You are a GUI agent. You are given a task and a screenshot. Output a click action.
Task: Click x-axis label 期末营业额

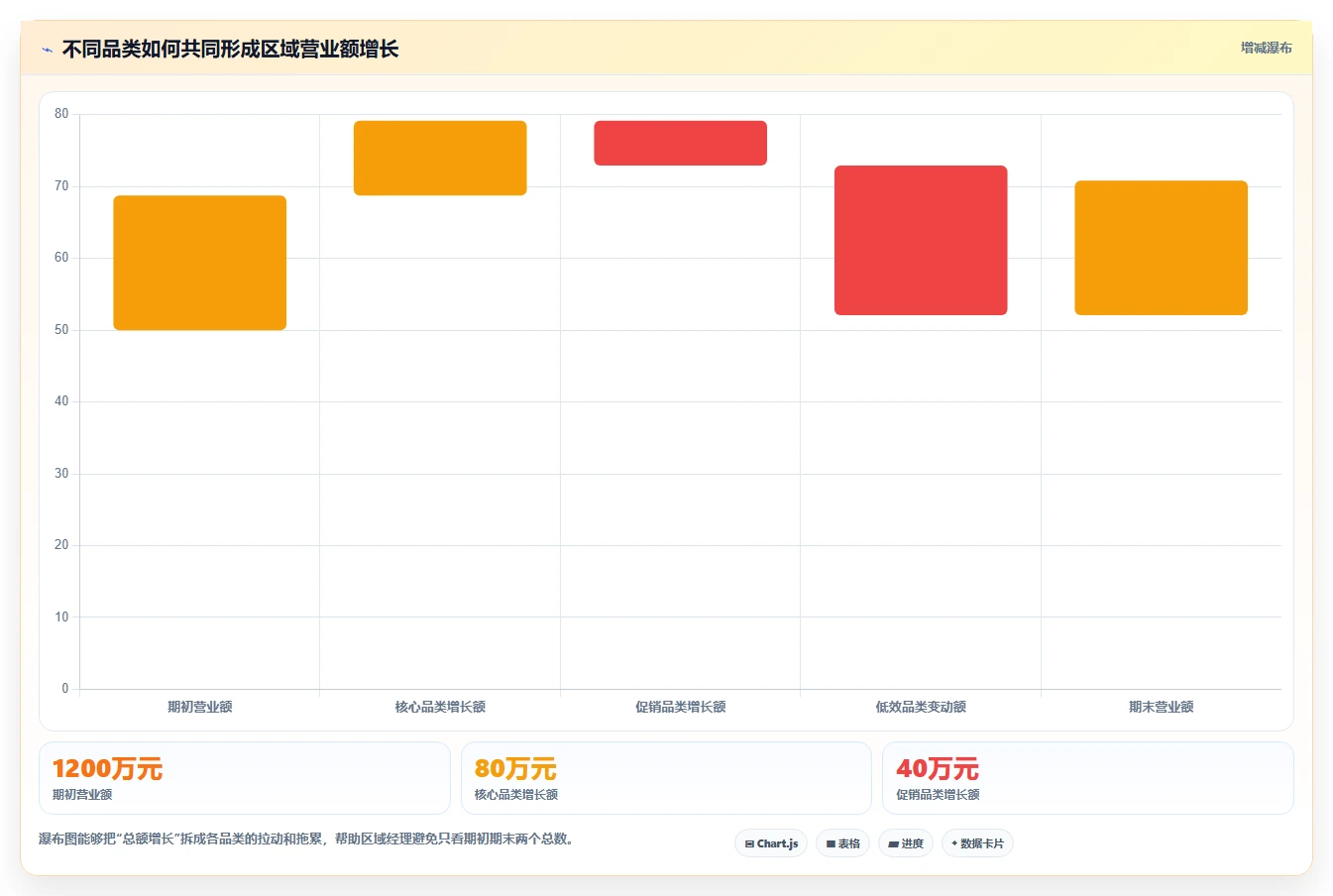click(x=1162, y=707)
